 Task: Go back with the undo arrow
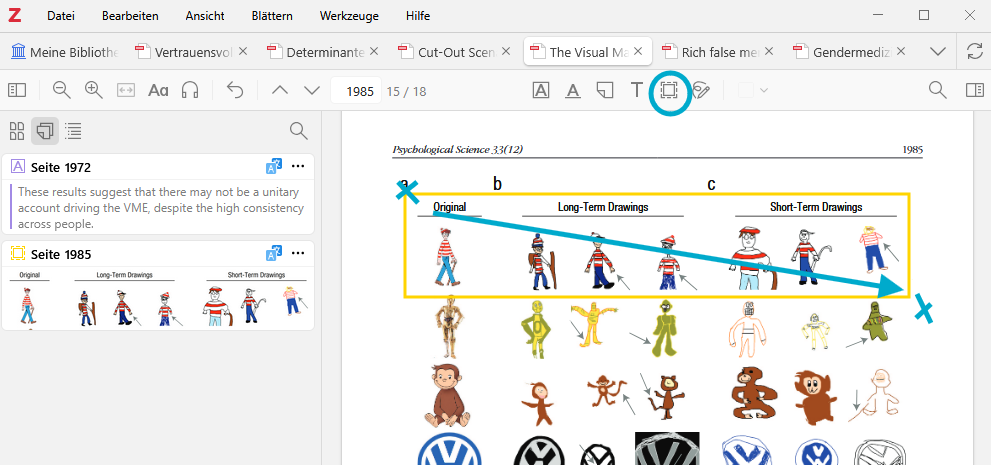pos(235,90)
